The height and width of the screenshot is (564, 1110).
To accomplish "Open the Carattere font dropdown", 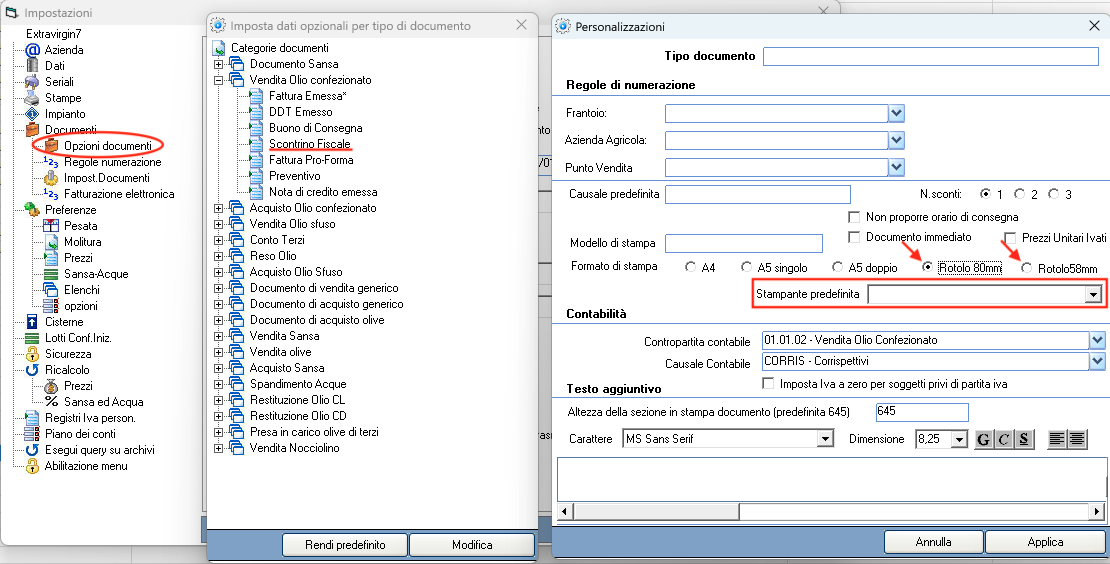I will [x=825, y=439].
